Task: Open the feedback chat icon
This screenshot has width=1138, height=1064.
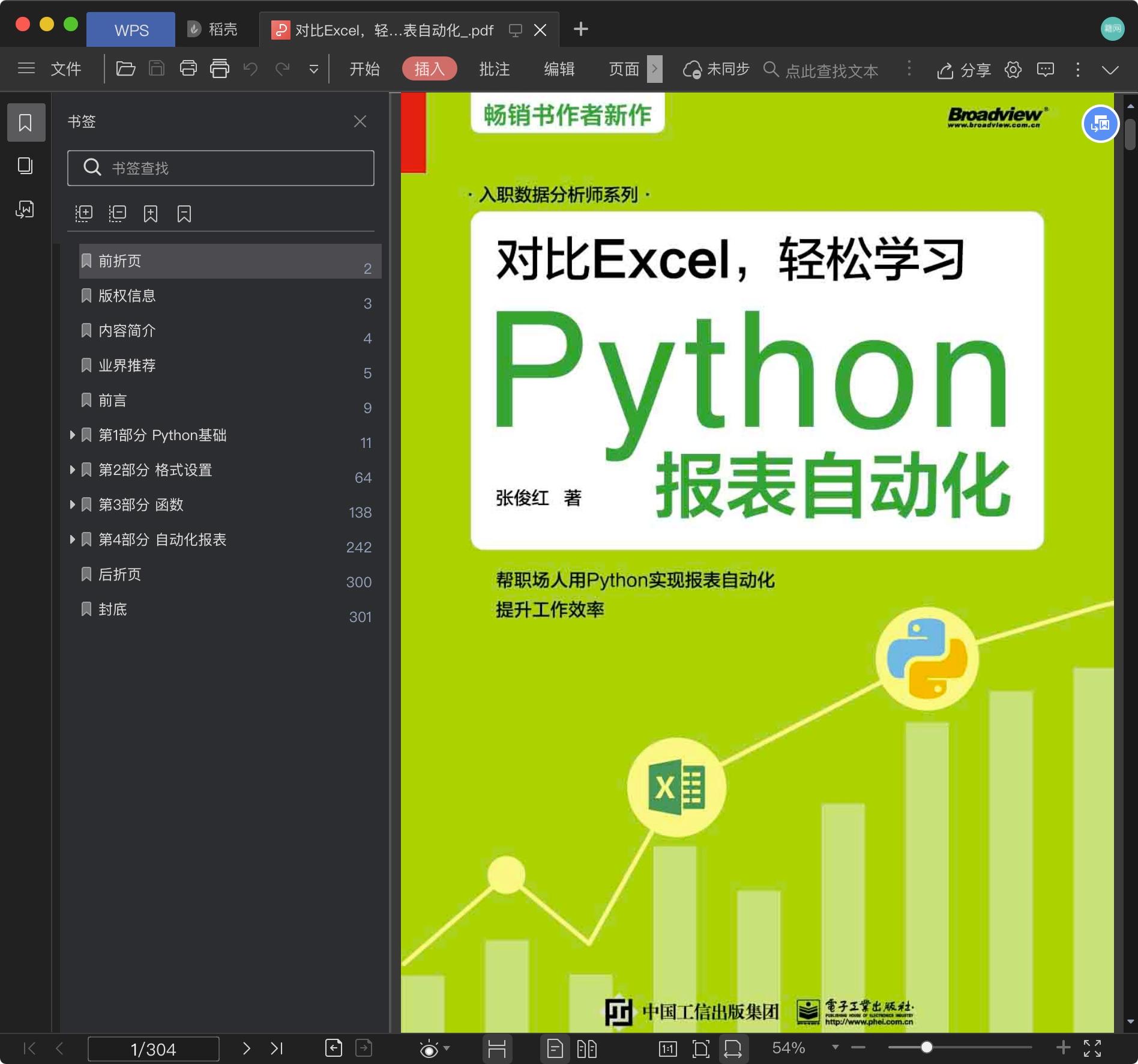Action: click(1046, 70)
